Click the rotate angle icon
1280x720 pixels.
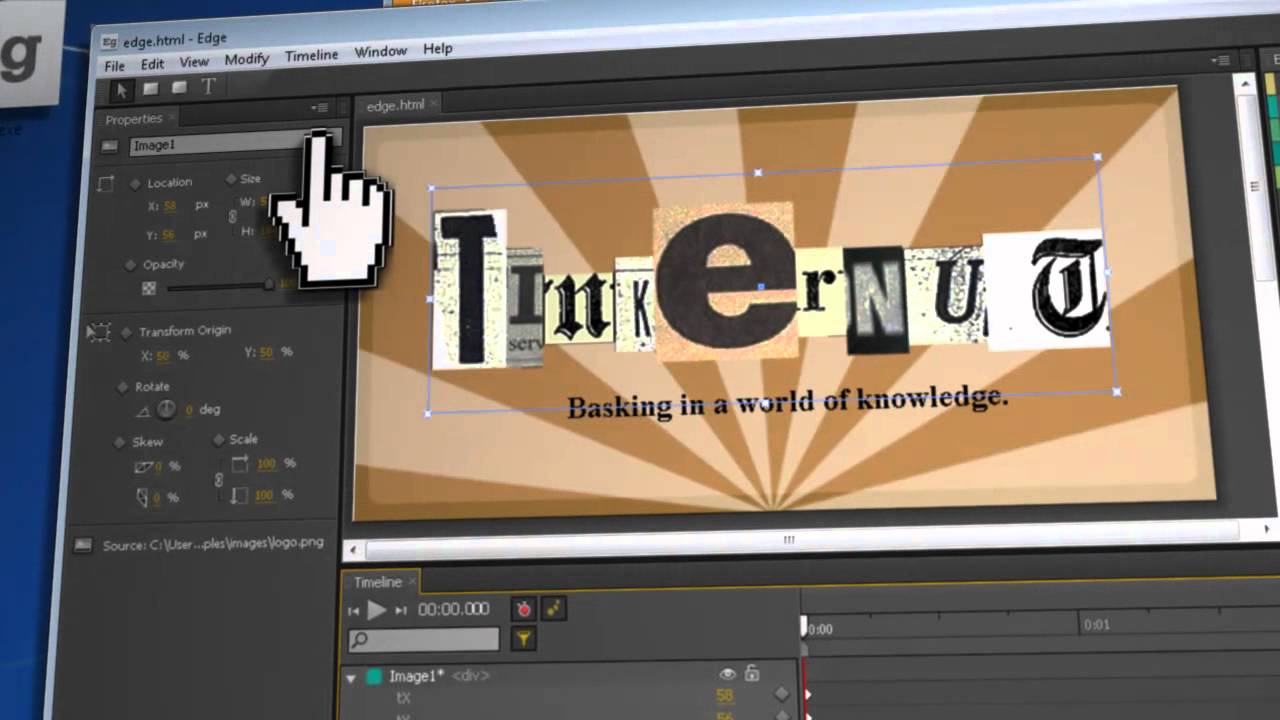pos(142,411)
